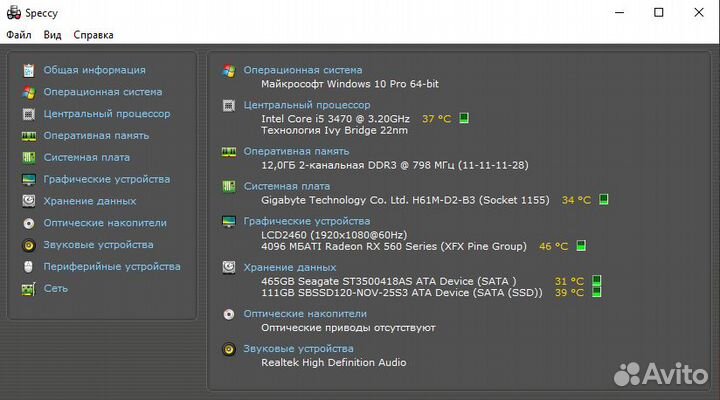Click the SSD temperature indicator next to 39 °C
This screenshot has width=720, height=400.
coord(596,292)
